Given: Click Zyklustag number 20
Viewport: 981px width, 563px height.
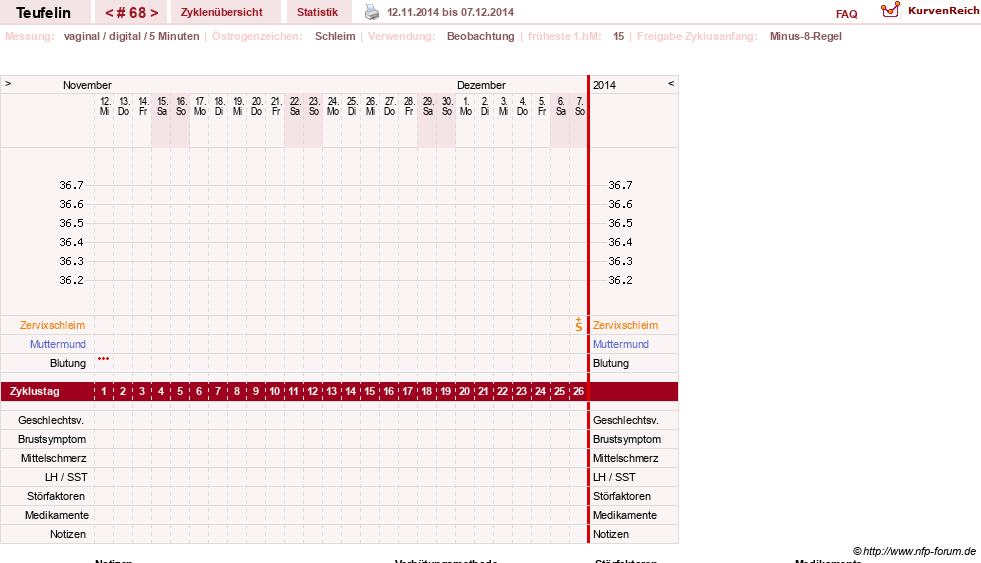Looking at the screenshot, I should [x=464, y=392].
